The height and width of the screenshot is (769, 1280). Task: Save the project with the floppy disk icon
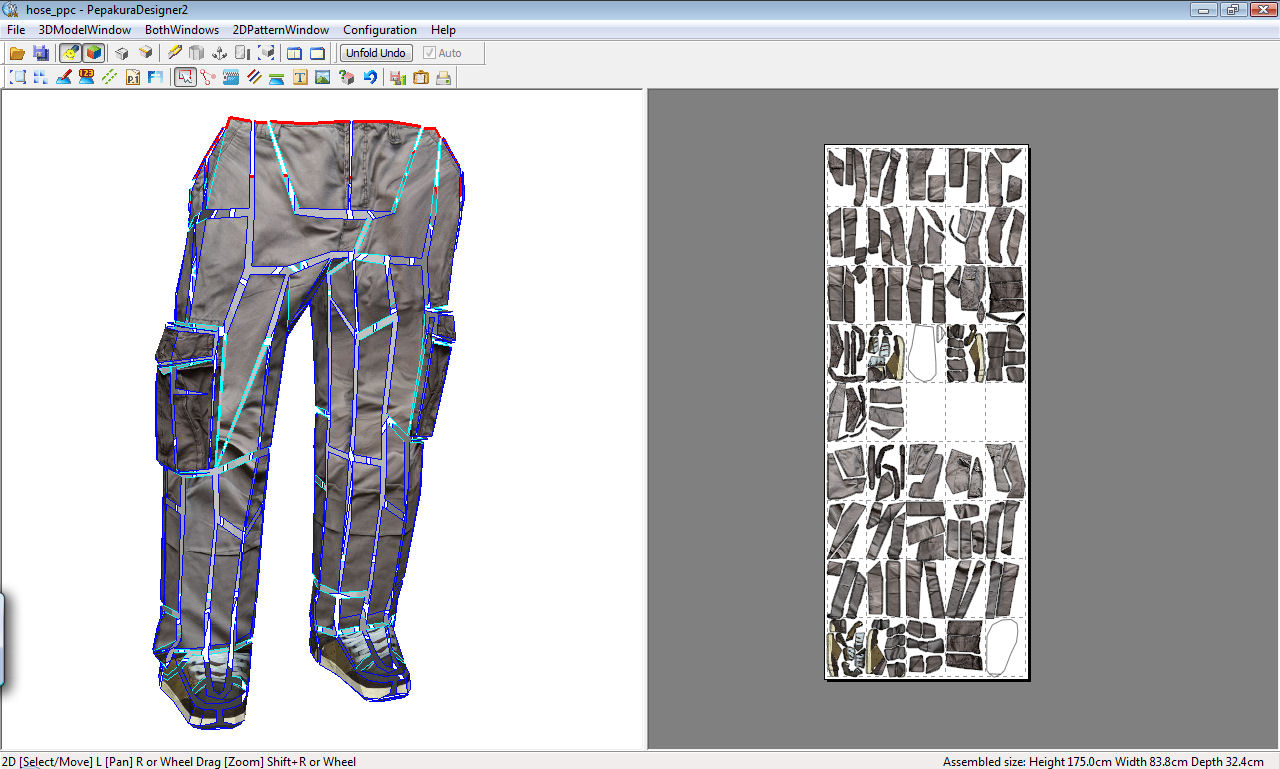[x=41, y=53]
